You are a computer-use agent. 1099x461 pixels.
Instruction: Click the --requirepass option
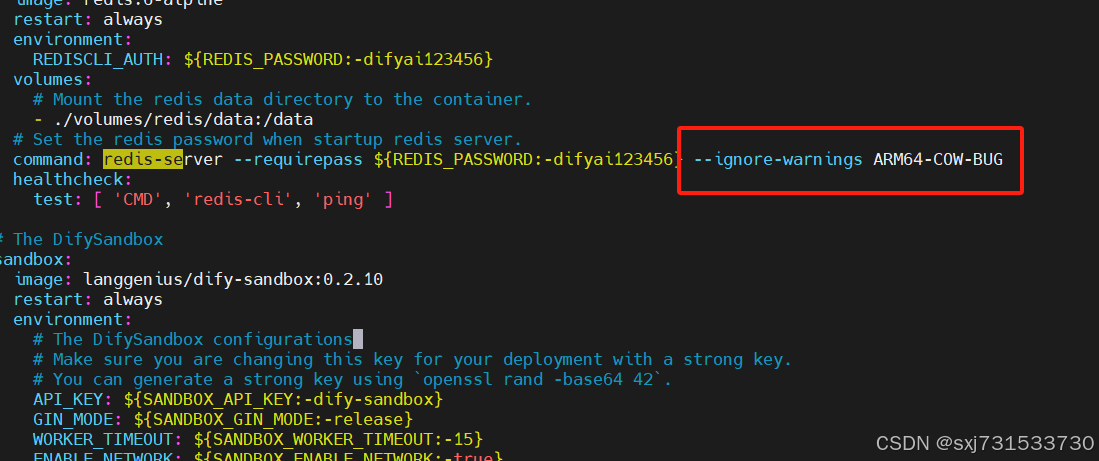pyautogui.click(x=299, y=160)
